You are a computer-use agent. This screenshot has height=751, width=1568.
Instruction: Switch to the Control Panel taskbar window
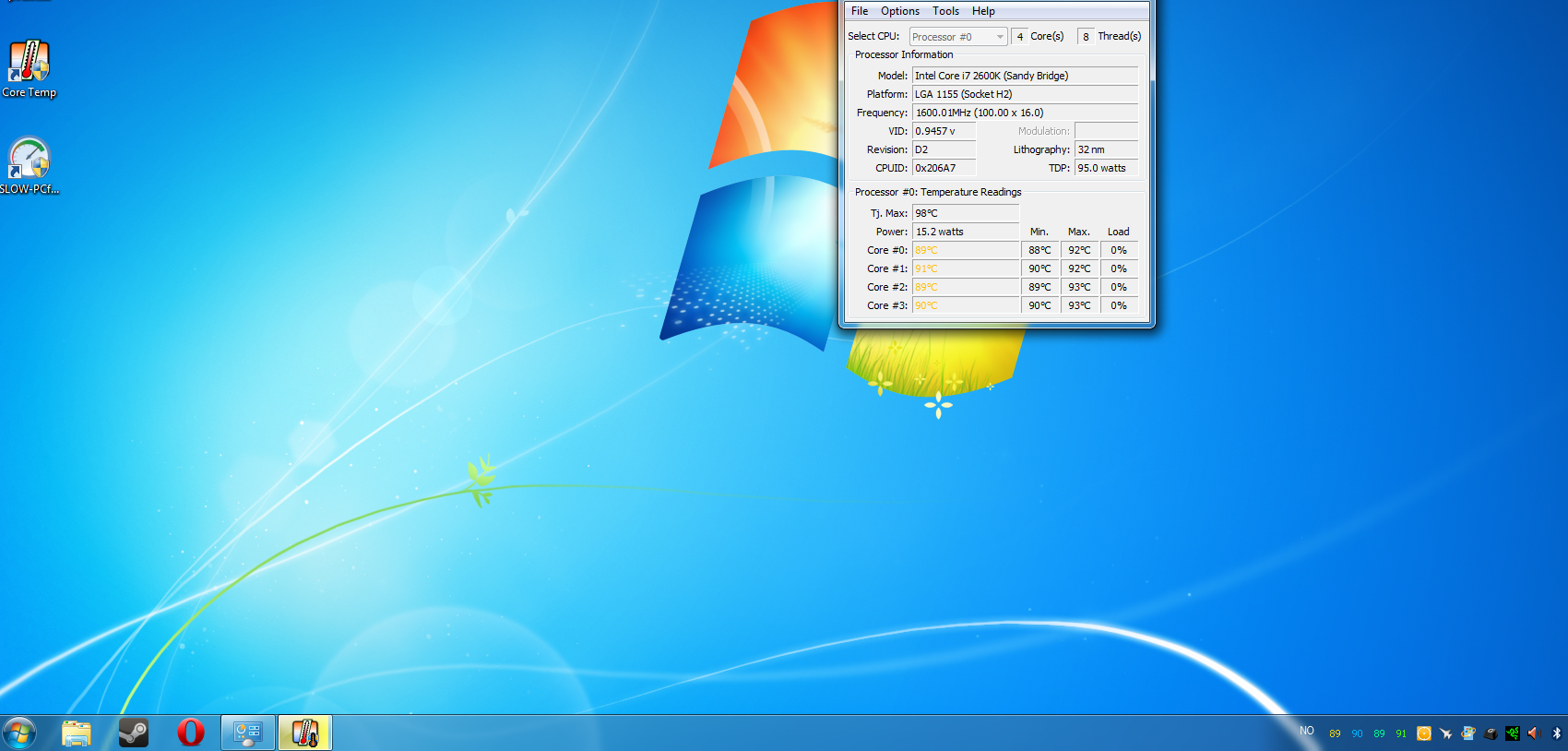pos(248,733)
